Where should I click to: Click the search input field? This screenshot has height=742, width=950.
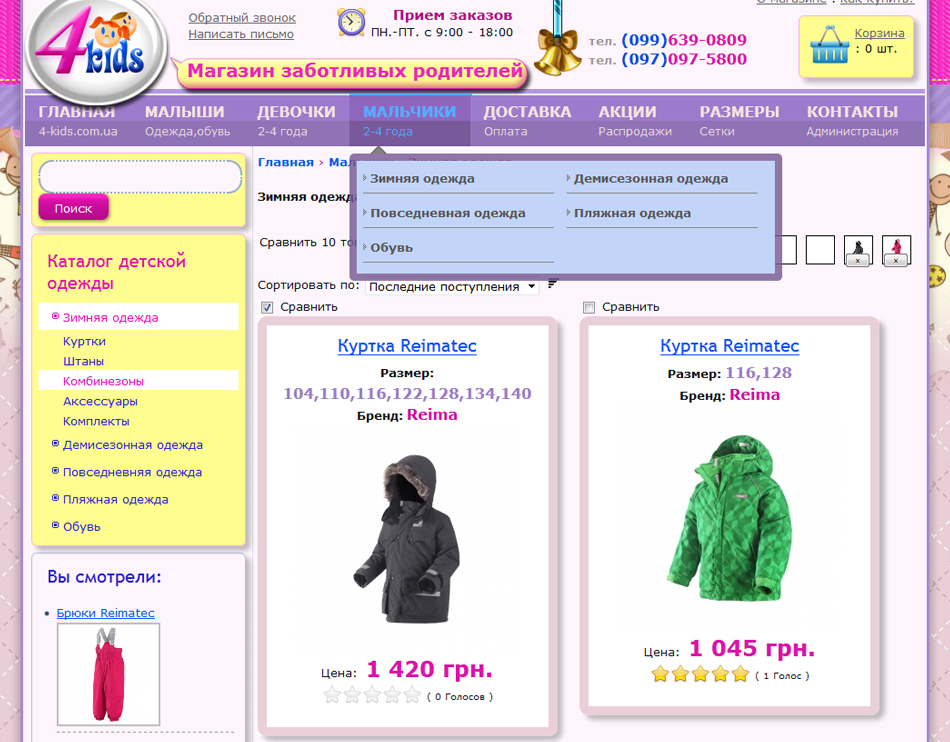click(140, 177)
